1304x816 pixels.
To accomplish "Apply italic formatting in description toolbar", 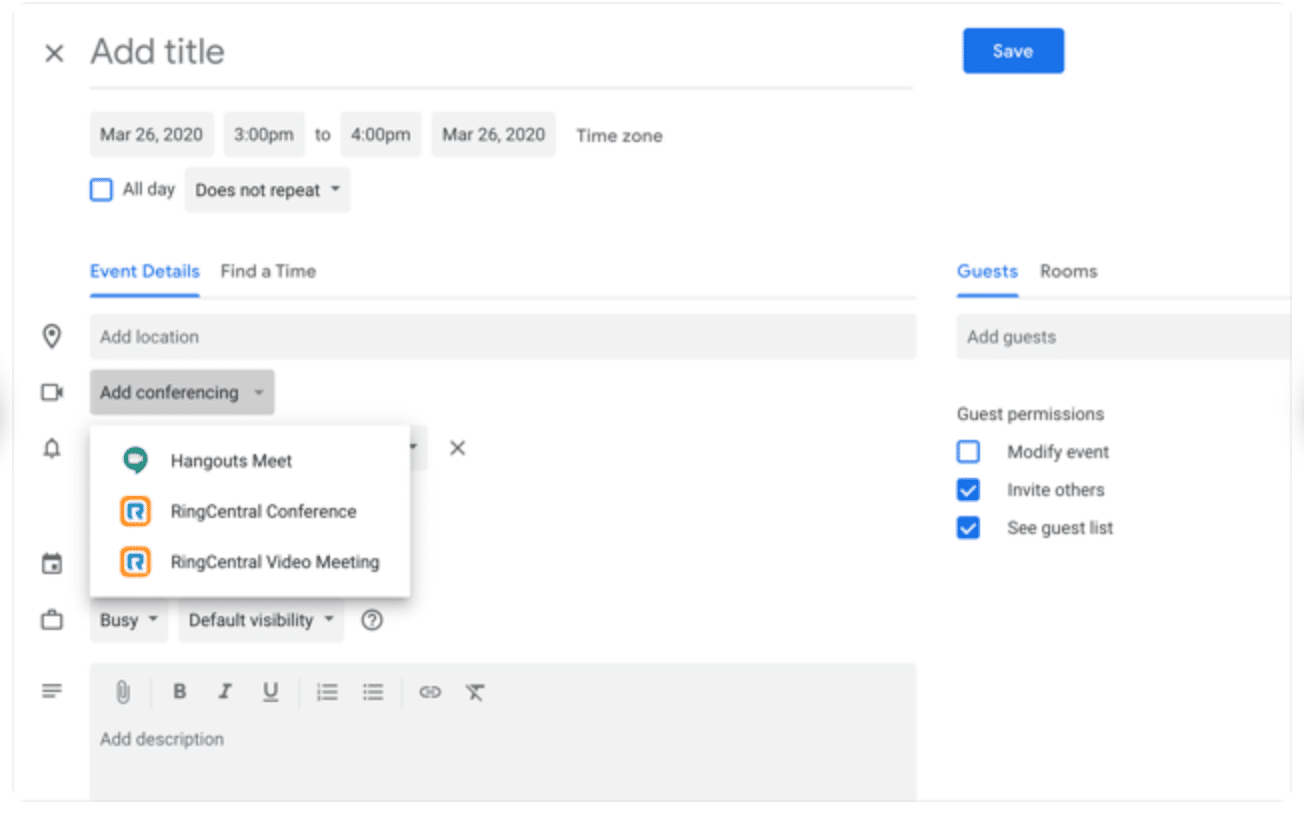I will point(225,692).
